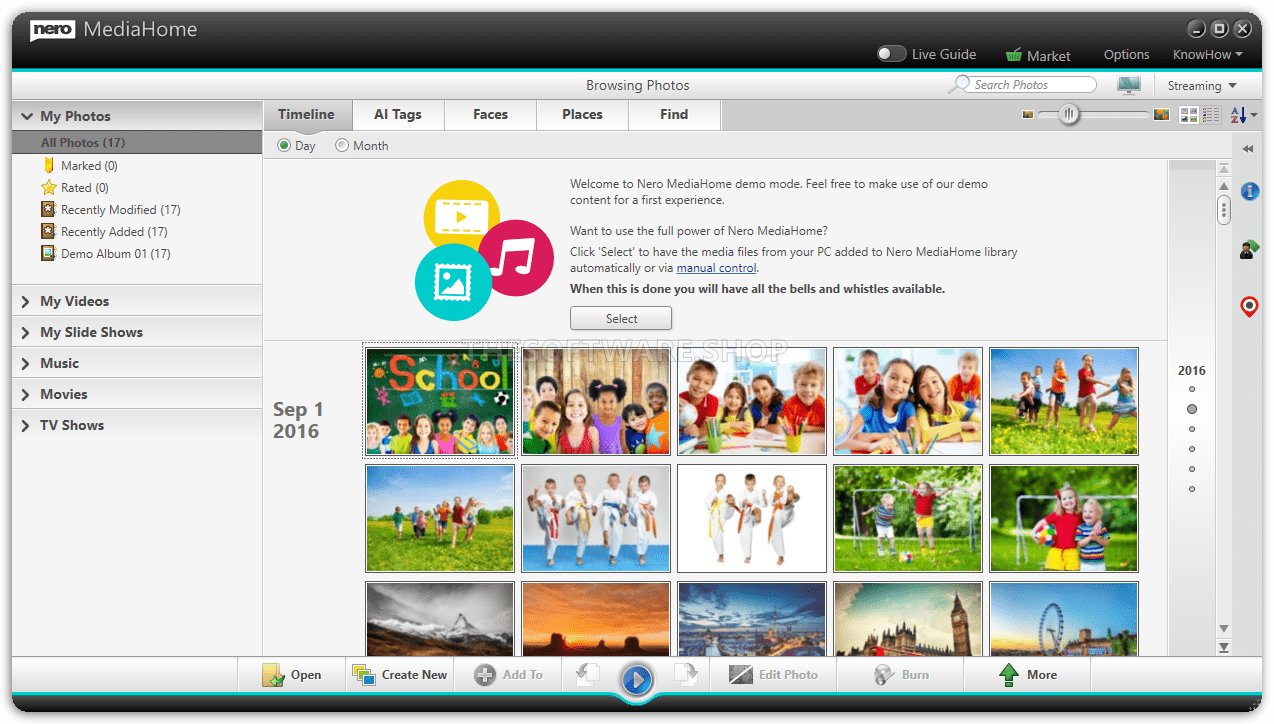Rotate photo left using the toolbar icon
The image size is (1274, 724).
click(x=588, y=675)
